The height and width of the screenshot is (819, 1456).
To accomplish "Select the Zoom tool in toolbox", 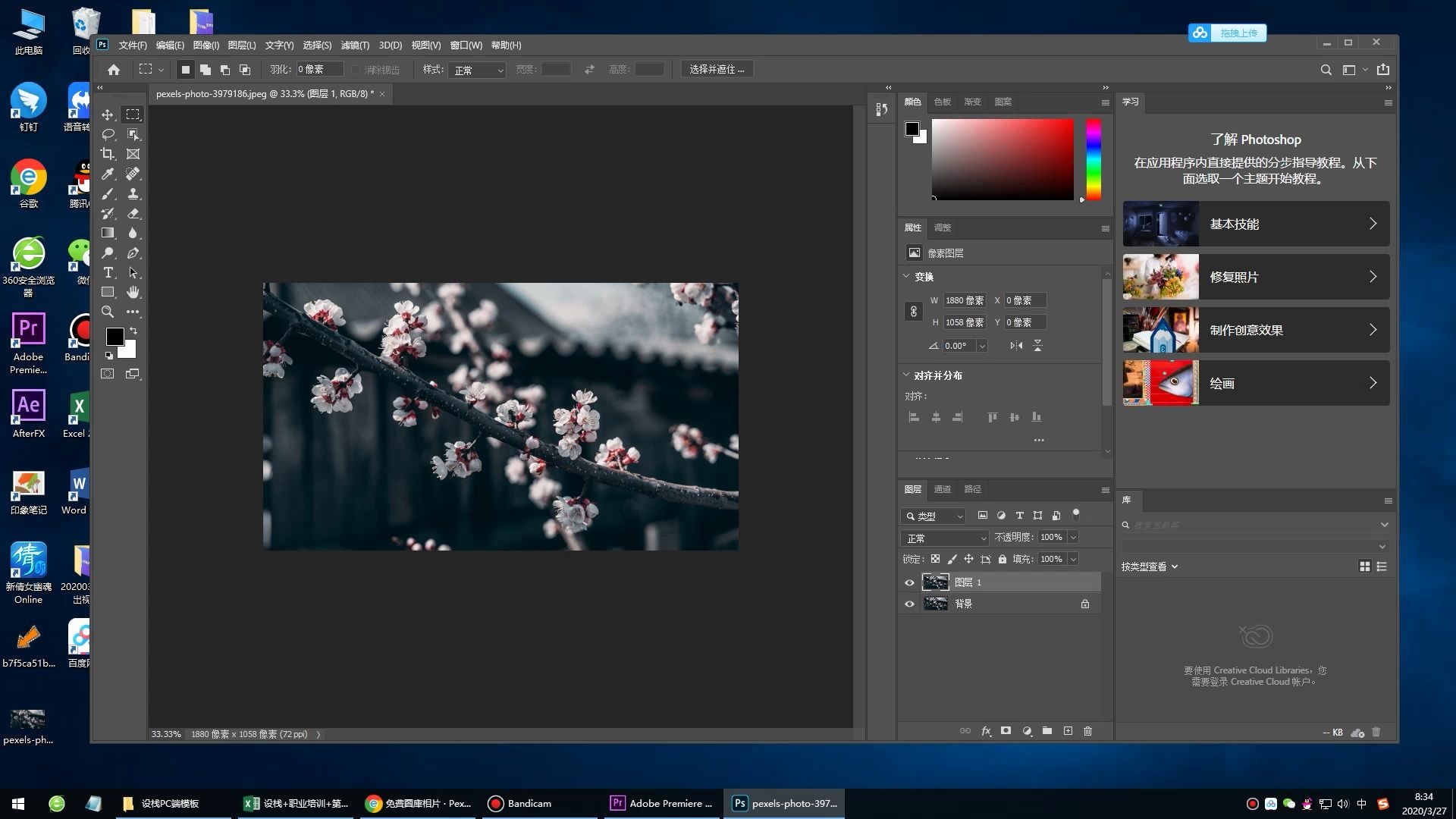I will [108, 312].
